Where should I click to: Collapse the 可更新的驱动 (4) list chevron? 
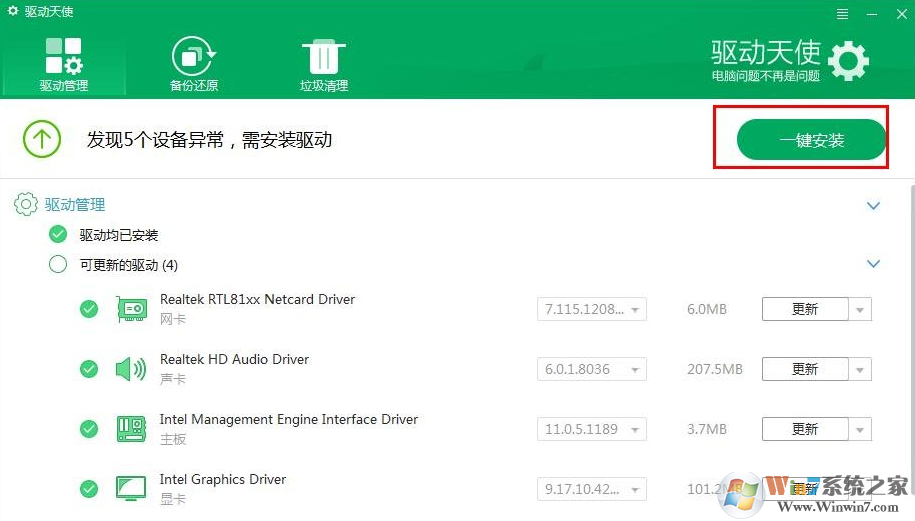click(x=873, y=264)
